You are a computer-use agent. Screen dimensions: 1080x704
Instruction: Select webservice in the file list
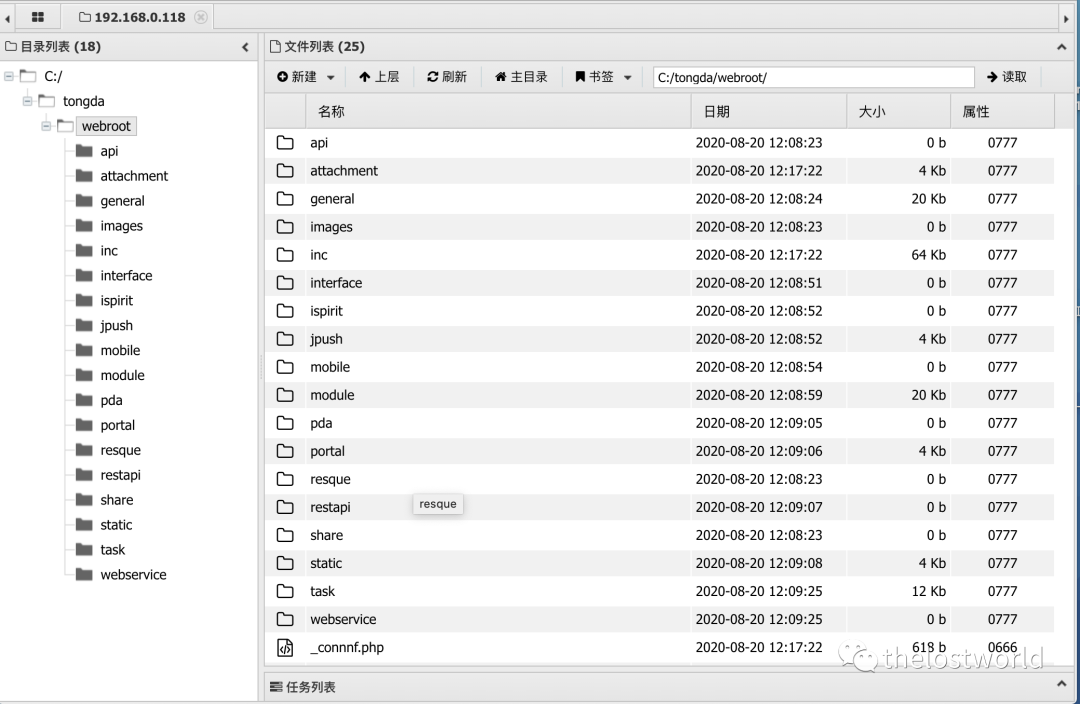(343, 619)
